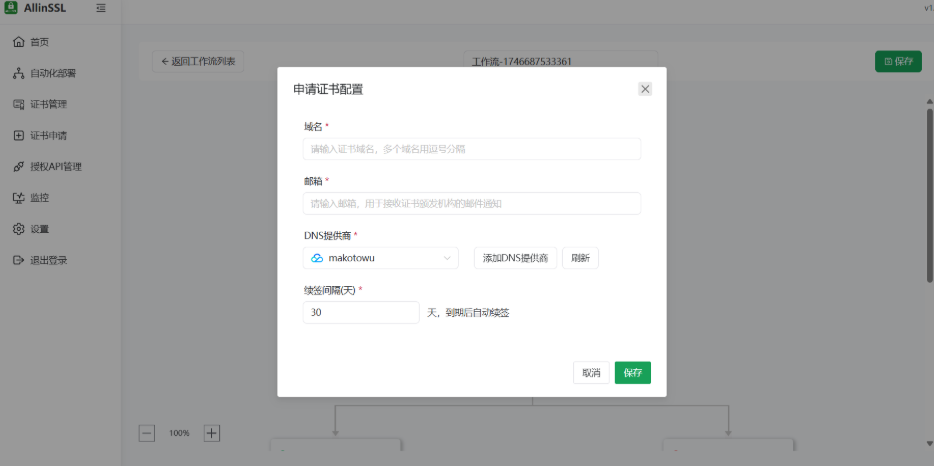Click the zoom in plus button

212,433
